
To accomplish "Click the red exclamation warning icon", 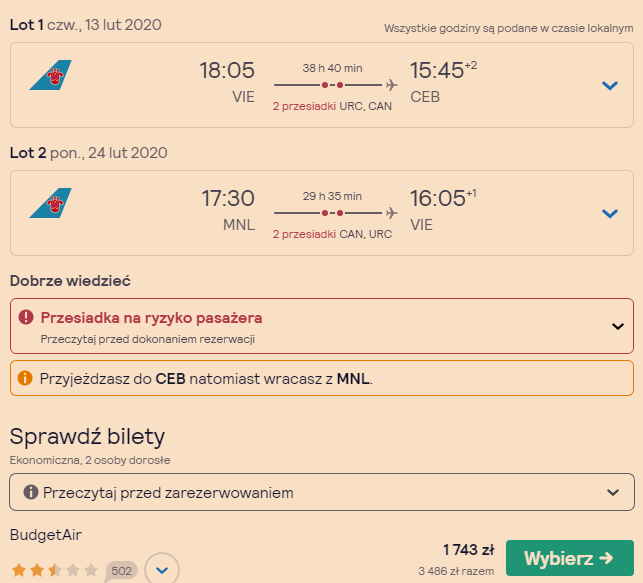I will pyautogui.click(x=26, y=317).
